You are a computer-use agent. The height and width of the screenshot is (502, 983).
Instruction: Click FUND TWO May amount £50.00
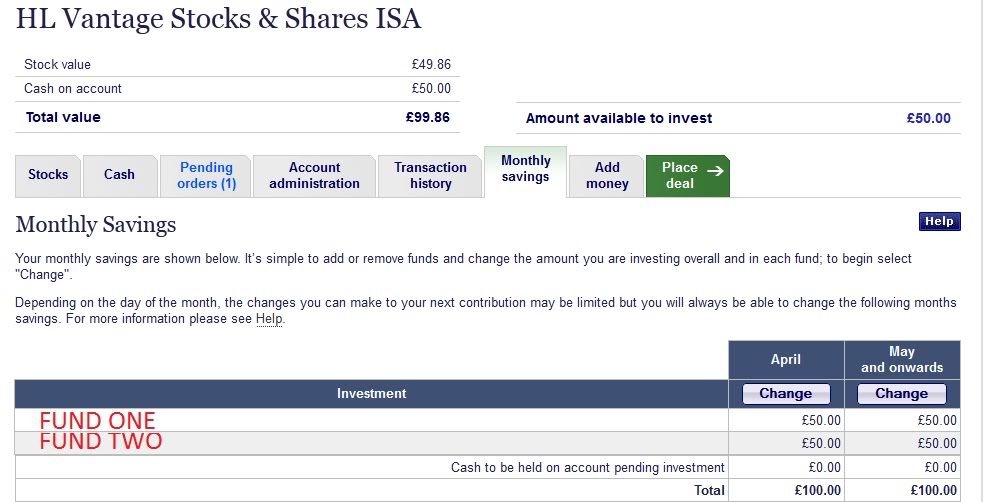937,443
